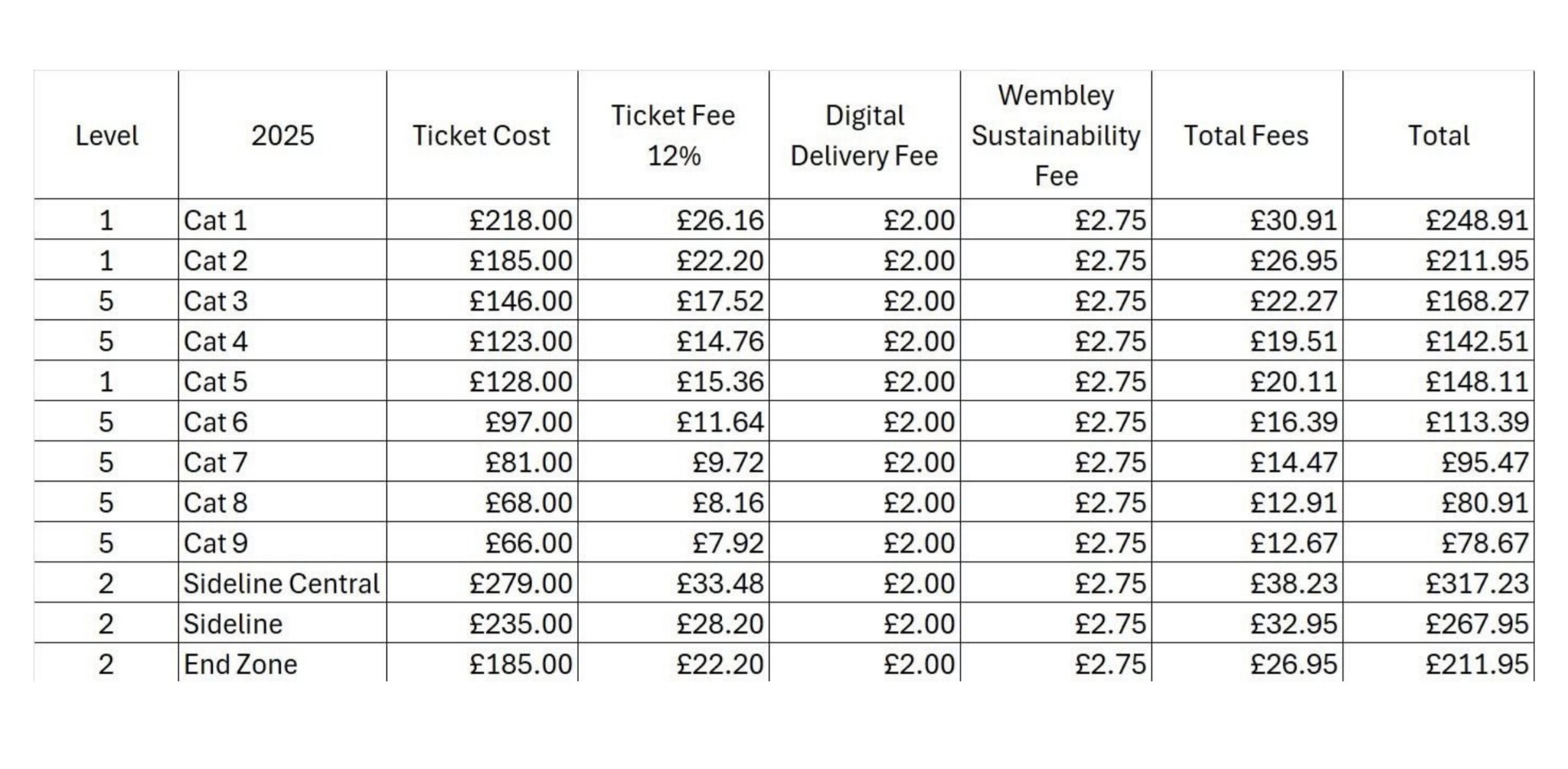Select the "Sideline Central" cell
The height and width of the screenshot is (769, 1568).
click(x=281, y=583)
